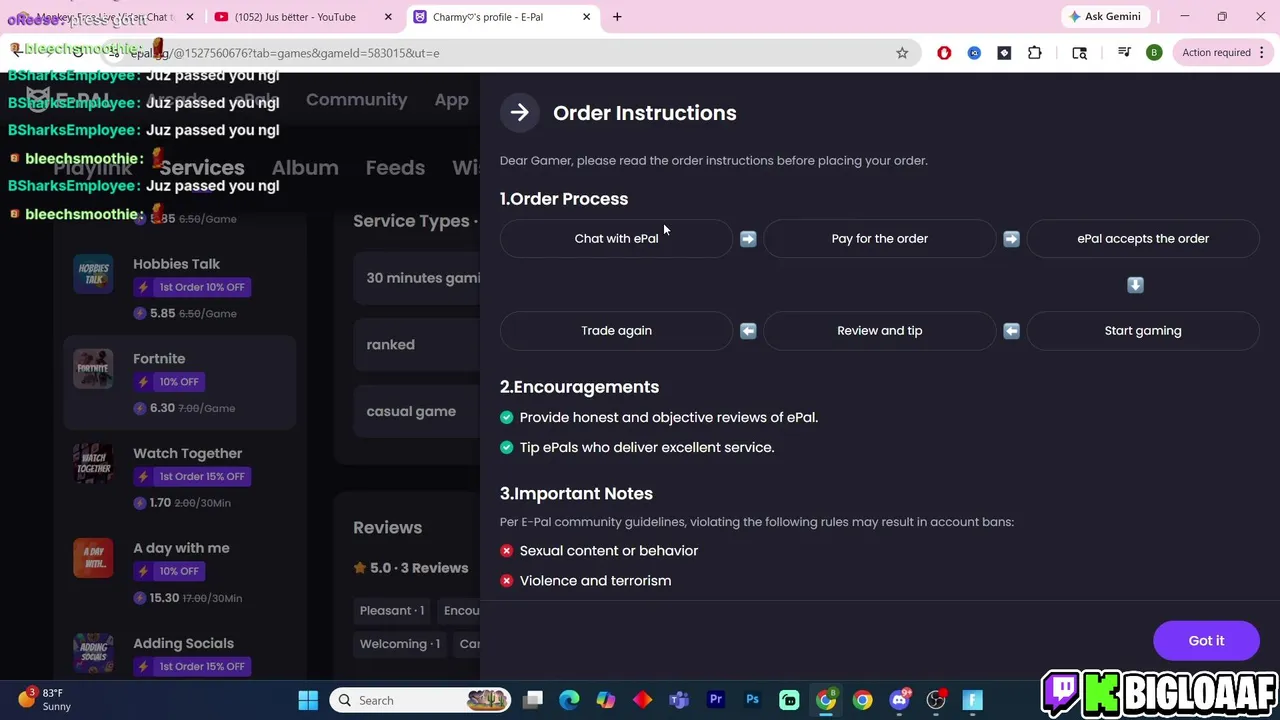1280x720 pixels.
Task: Click the A day with me thumbnail
Action: click(x=93, y=559)
